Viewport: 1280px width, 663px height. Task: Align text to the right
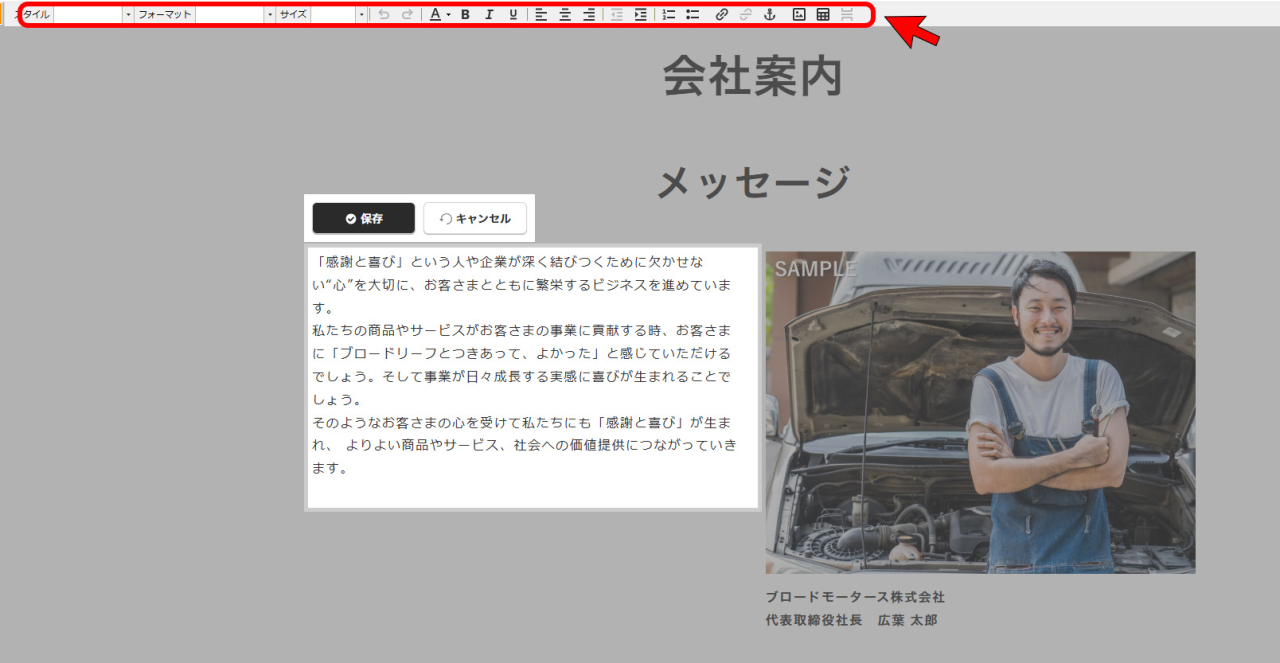[x=589, y=15]
